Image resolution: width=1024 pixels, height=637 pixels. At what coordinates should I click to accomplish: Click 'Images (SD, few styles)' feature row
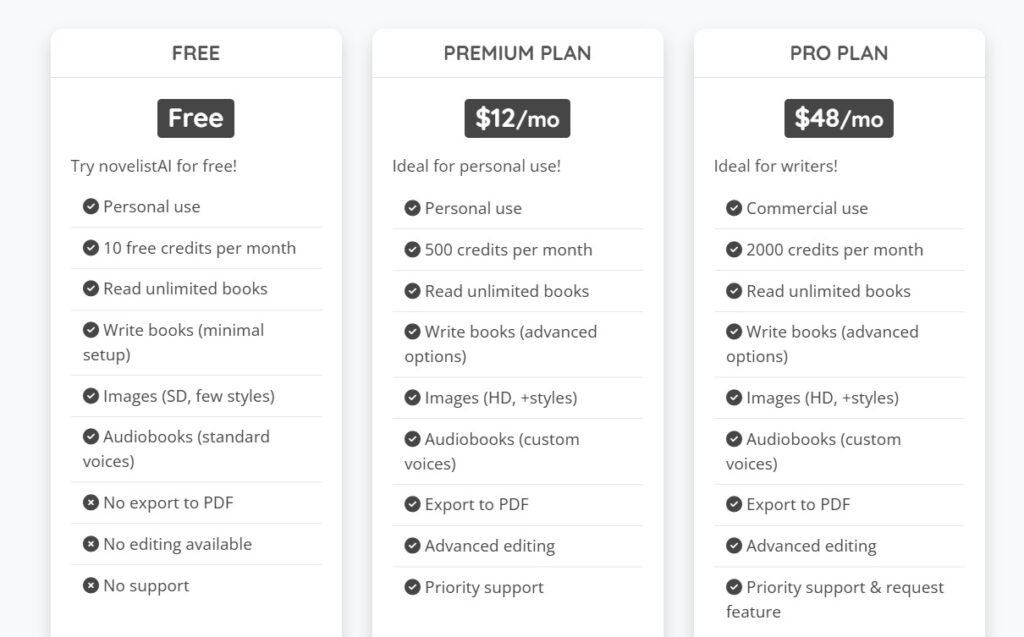tap(188, 396)
